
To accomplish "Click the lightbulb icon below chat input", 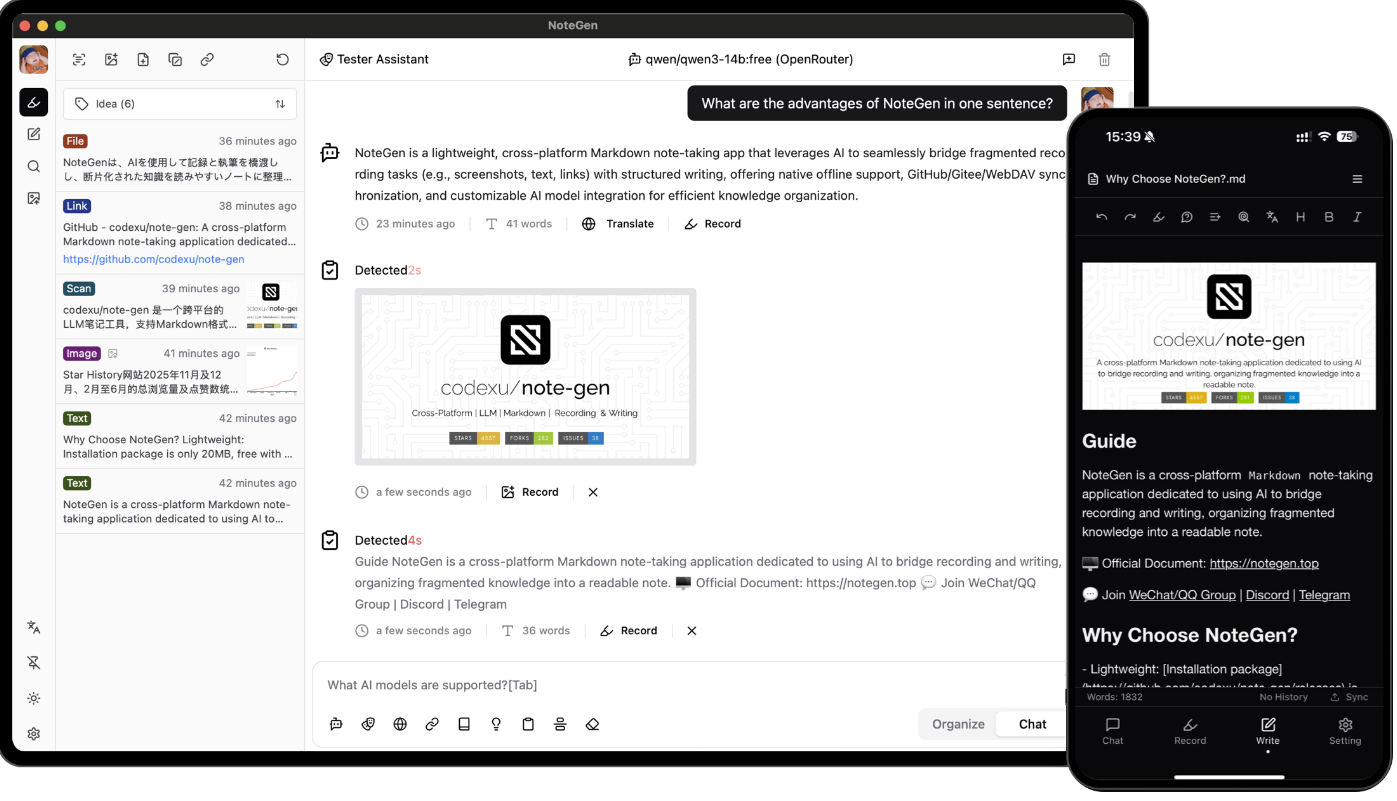I will point(496,724).
